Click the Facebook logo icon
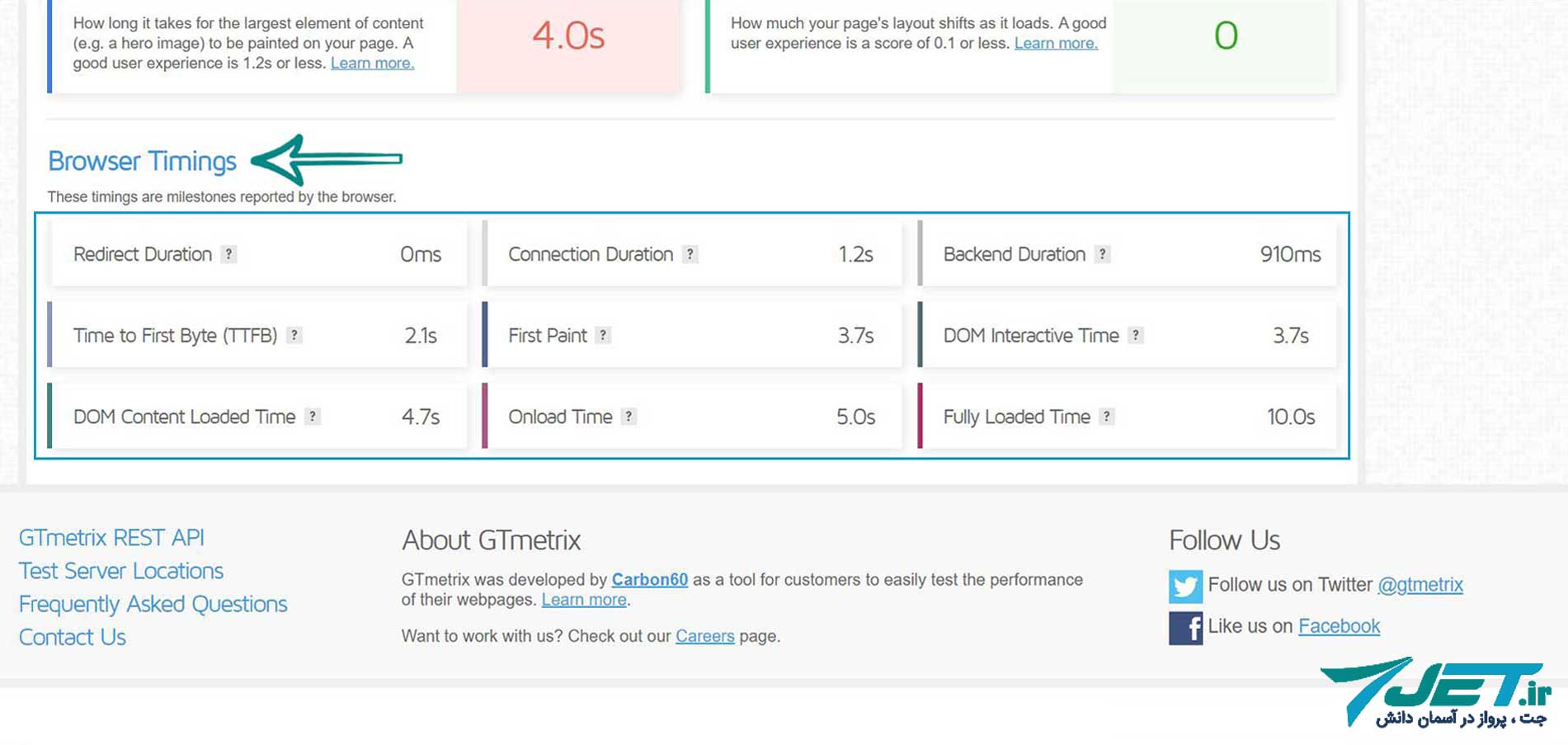The width and height of the screenshot is (1568, 745). (x=1185, y=629)
